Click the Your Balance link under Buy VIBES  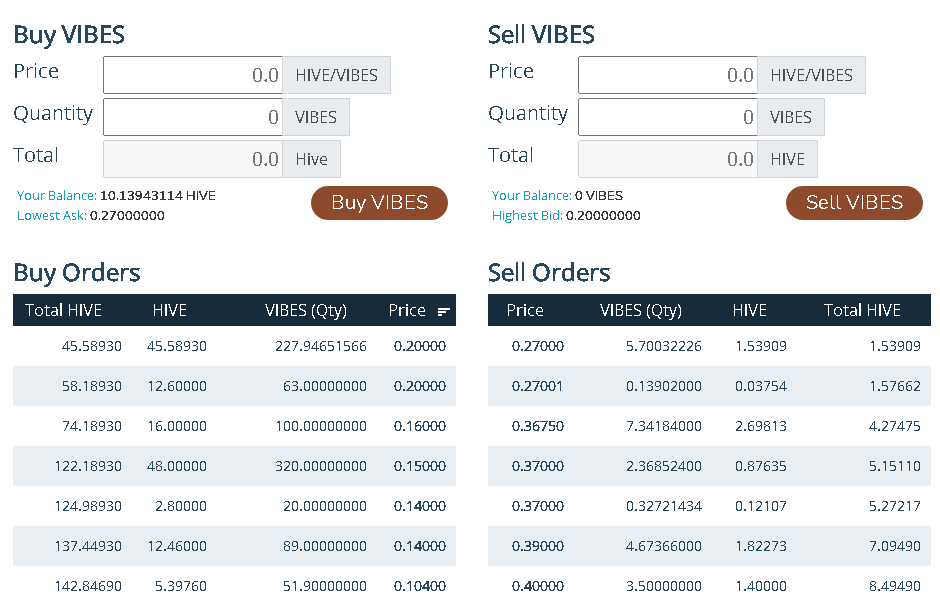[56, 195]
